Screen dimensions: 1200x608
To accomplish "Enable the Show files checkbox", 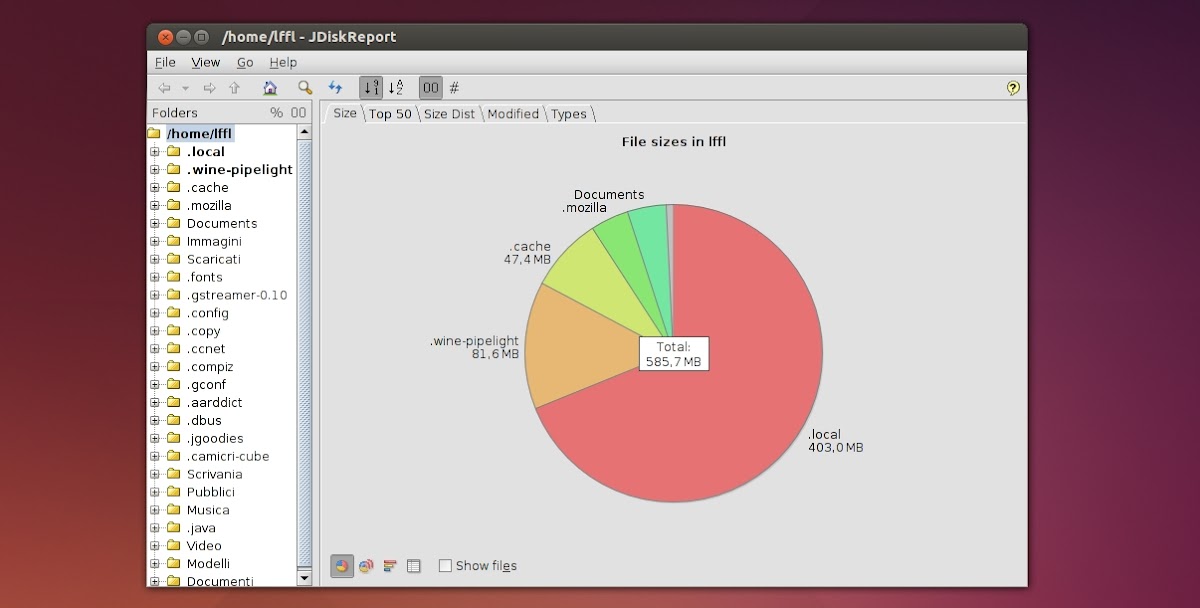I will coord(445,566).
